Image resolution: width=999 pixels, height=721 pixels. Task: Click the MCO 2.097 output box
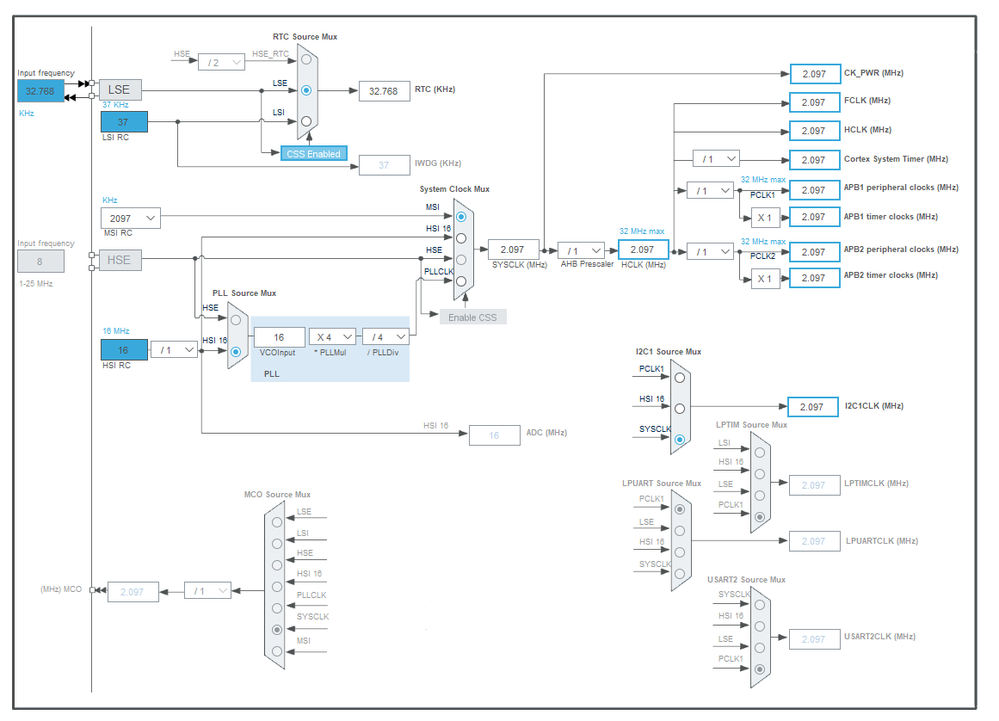[x=133, y=592]
